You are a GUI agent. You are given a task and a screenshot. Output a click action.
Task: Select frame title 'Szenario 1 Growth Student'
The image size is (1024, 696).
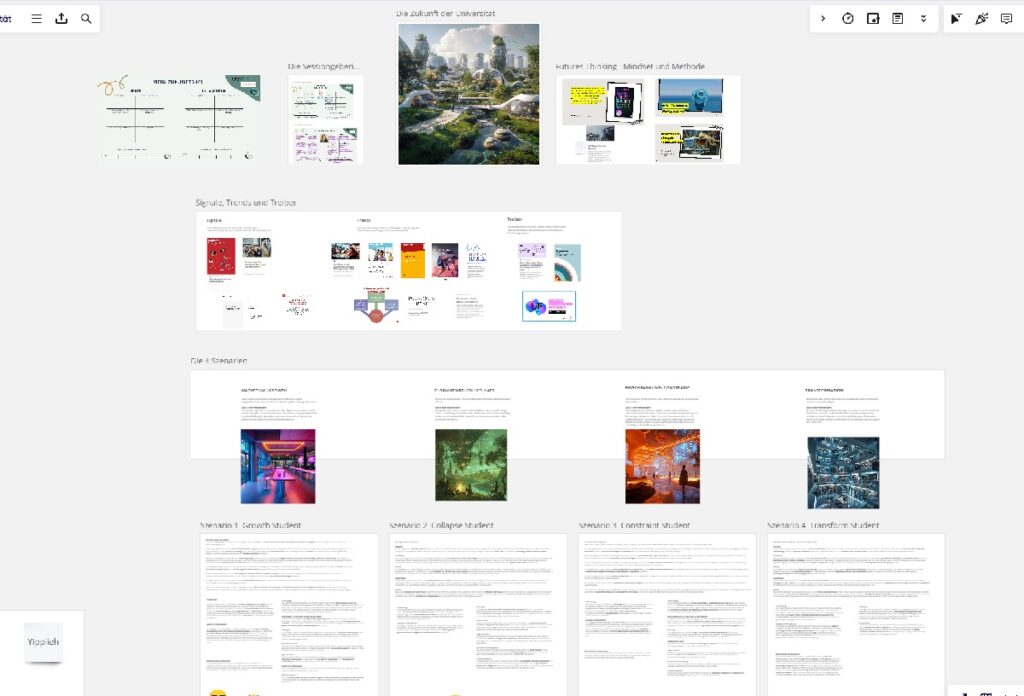coord(250,525)
